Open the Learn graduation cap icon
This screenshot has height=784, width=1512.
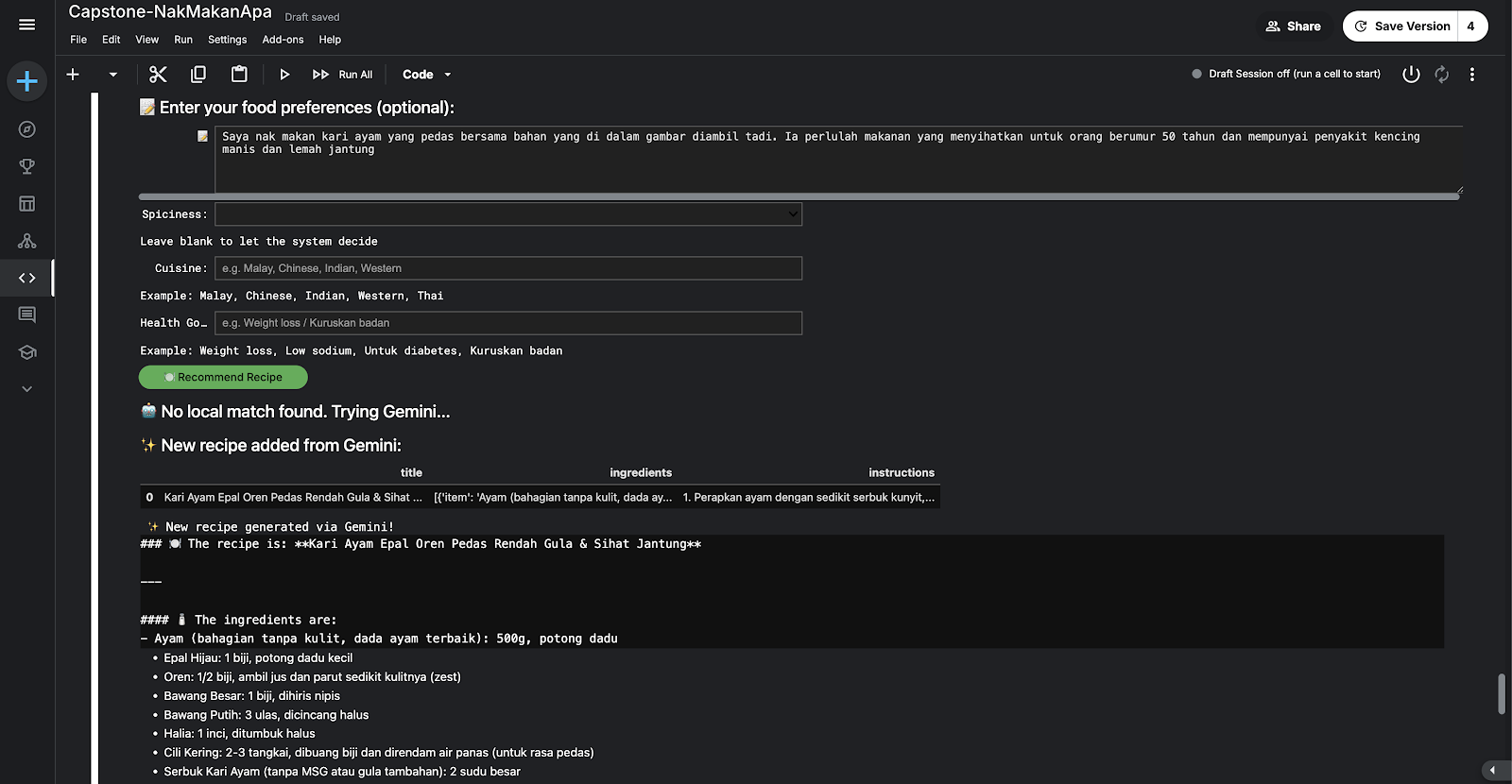click(27, 351)
